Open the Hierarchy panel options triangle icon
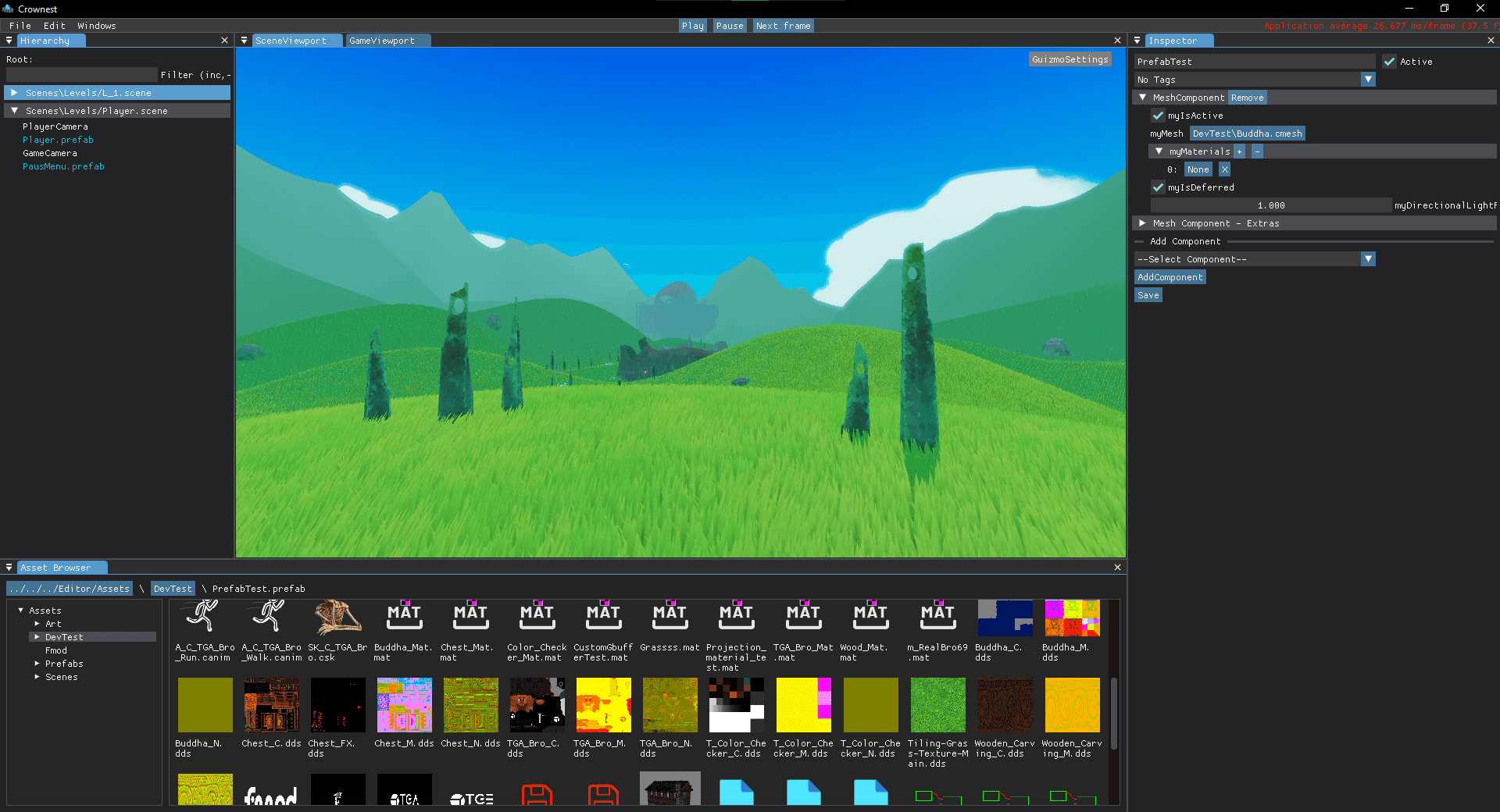Viewport: 1500px width, 812px height. pos(9,41)
